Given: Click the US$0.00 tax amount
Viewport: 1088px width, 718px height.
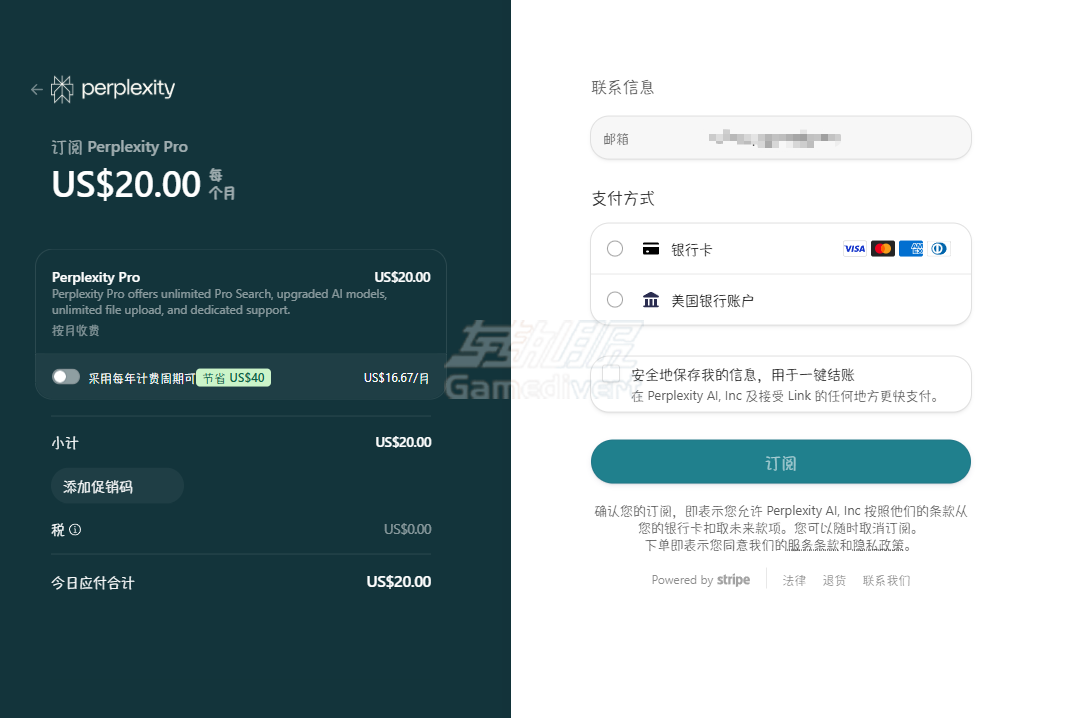Looking at the screenshot, I should click(407, 529).
